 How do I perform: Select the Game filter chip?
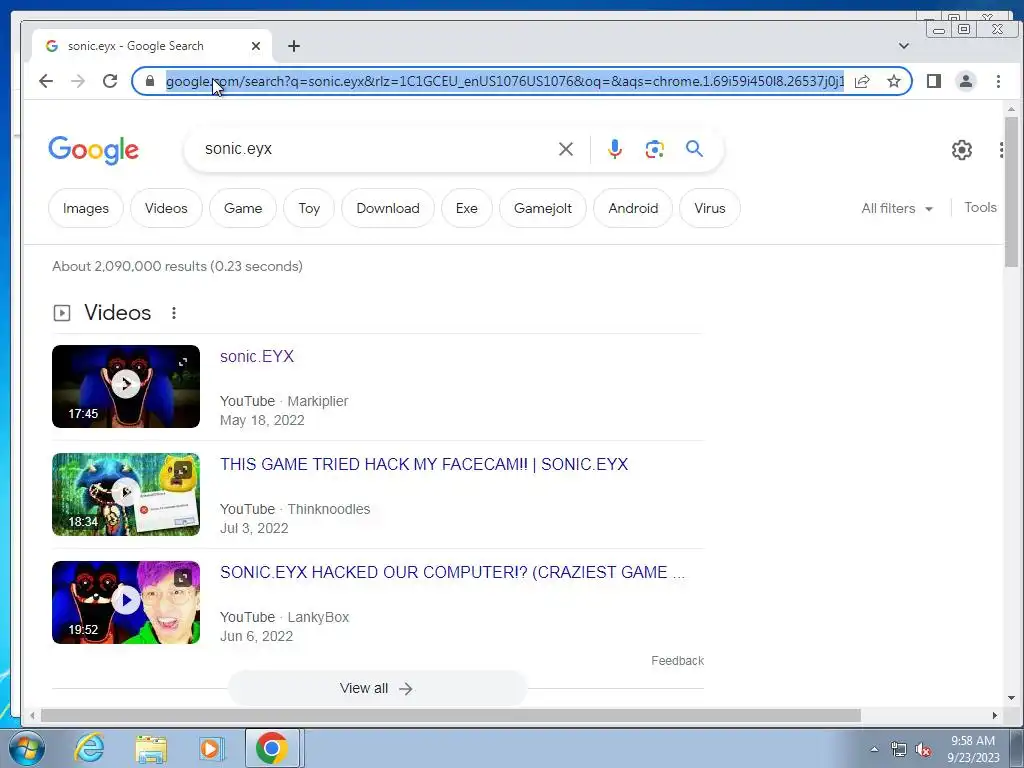[243, 208]
